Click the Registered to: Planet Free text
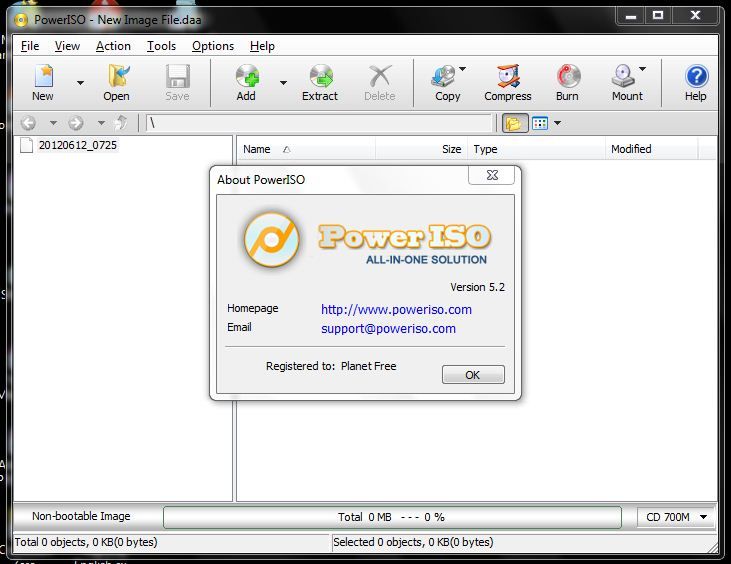The height and width of the screenshot is (564, 731). [331, 366]
